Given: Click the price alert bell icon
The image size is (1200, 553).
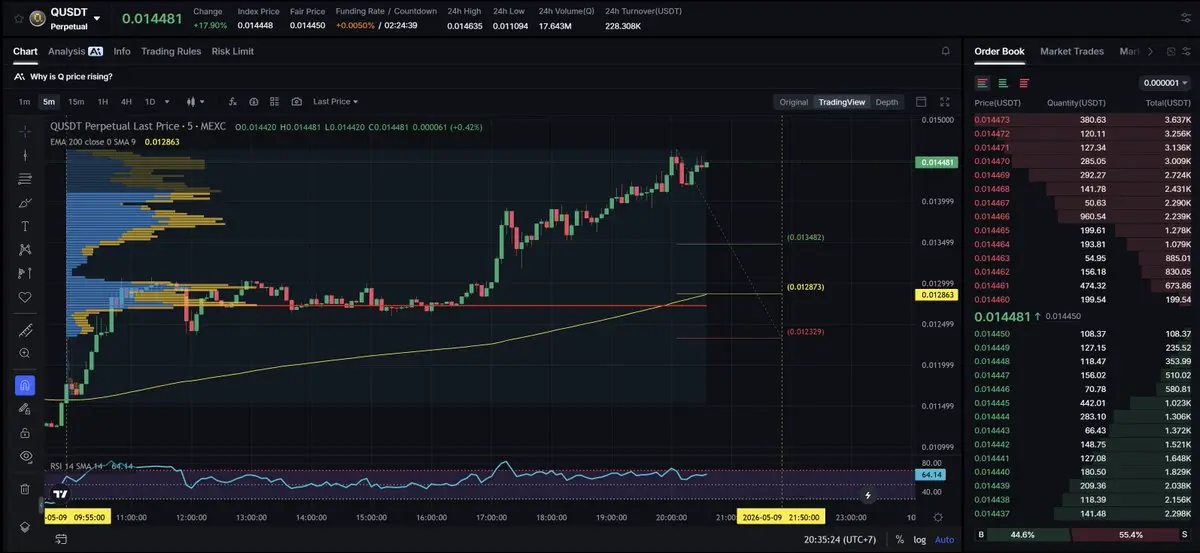Looking at the screenshot, I should click(946, 51).
